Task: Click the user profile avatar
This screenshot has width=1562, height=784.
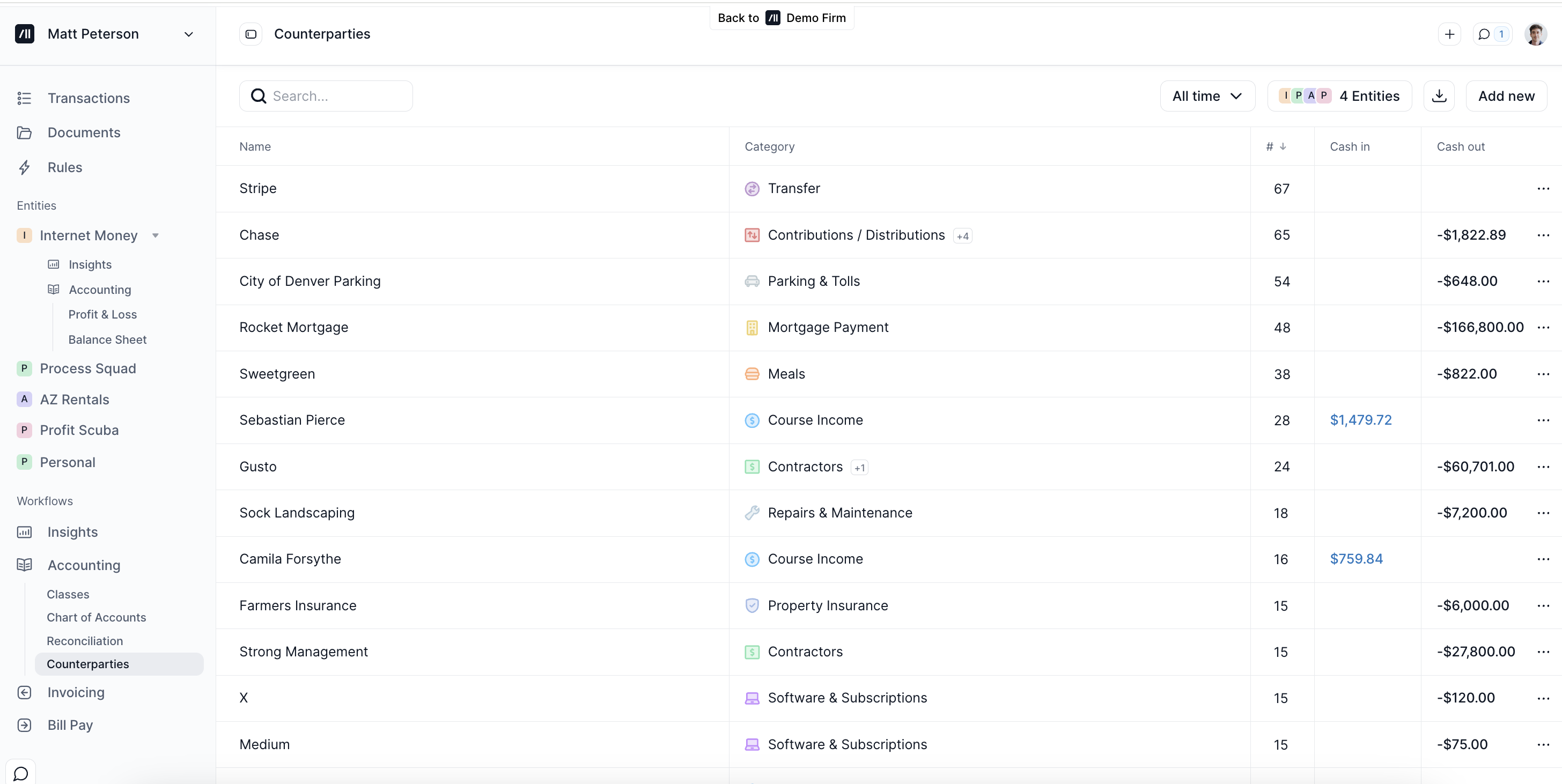Action: (1535, 34)
